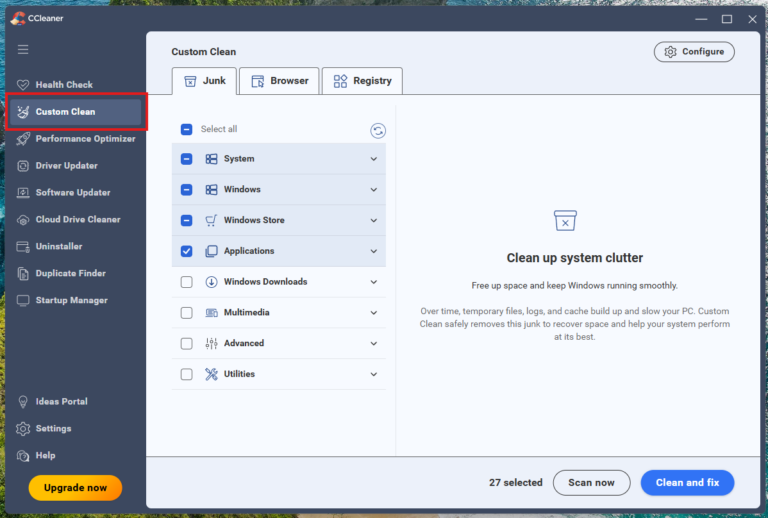
Task: Minimize the CCleaner window
Action: click(701, 19)
